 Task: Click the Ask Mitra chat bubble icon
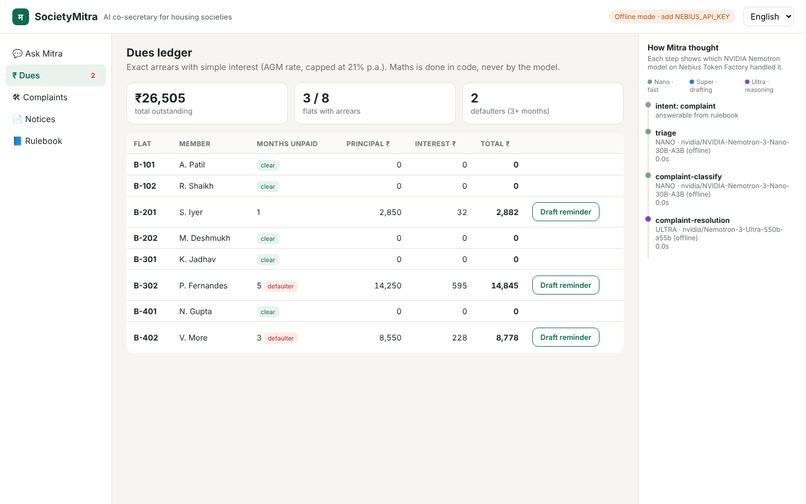pos(17,53)
